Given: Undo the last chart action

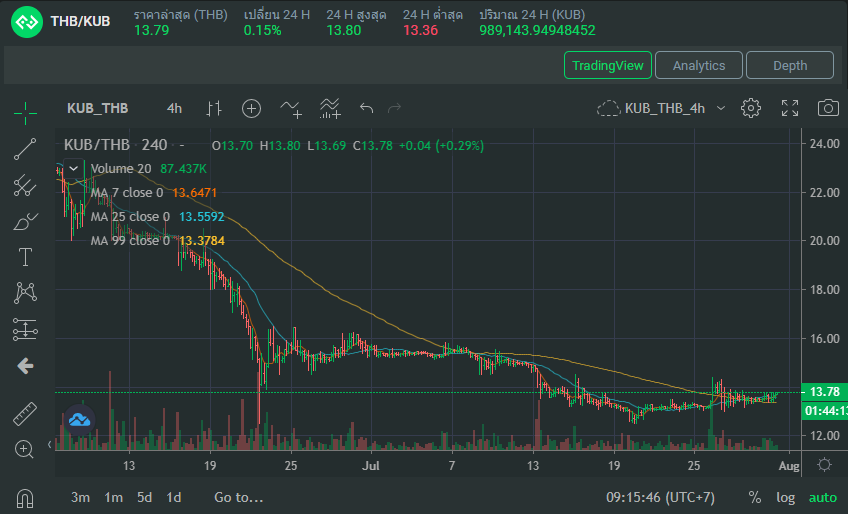Looking at the screenshot, I should [x=367, y=108].
